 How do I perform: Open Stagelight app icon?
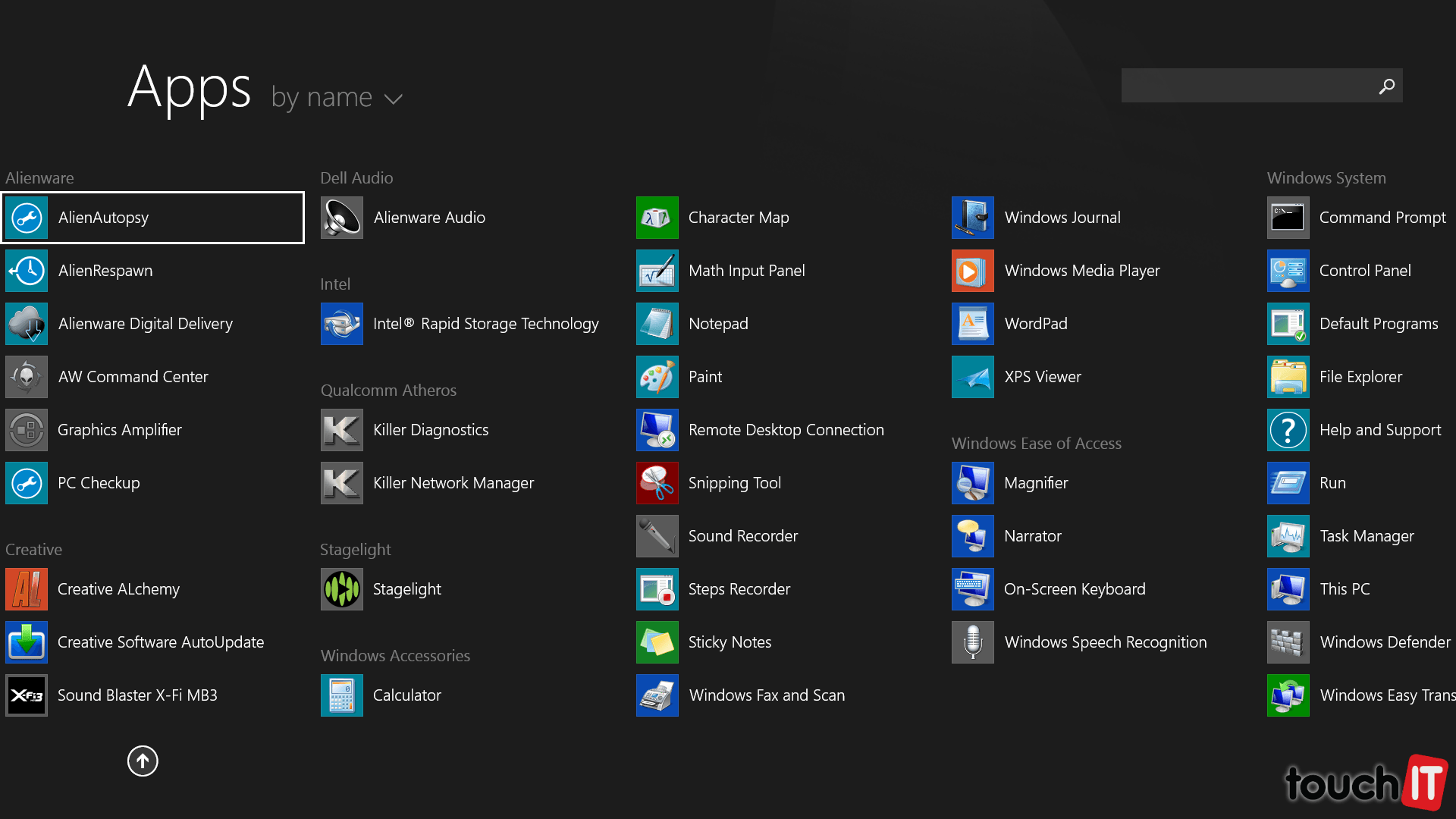[x=341, y=589]
